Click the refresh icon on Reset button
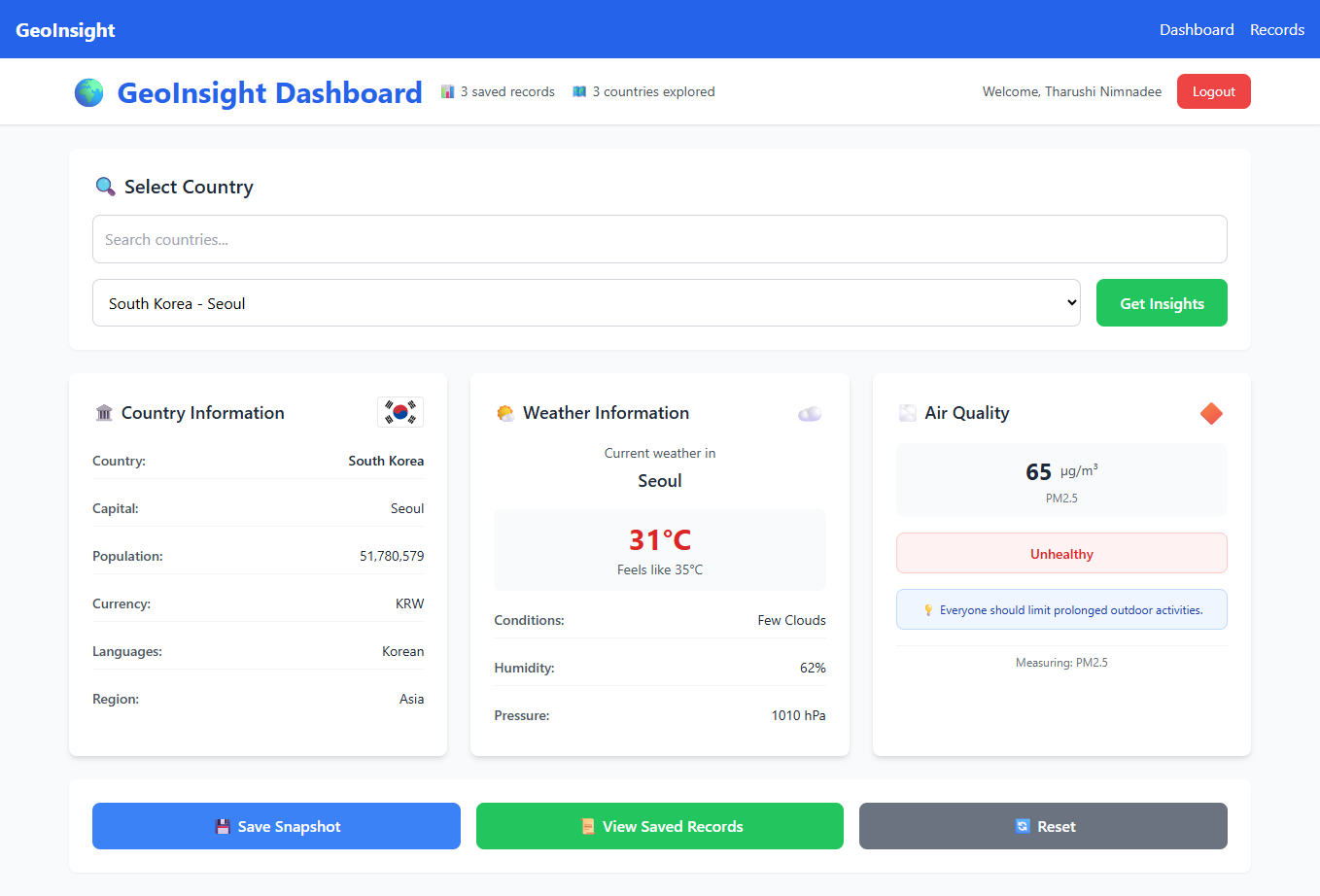The width and height of the screenshot is (1320, 896). (x=1023, y=826)
